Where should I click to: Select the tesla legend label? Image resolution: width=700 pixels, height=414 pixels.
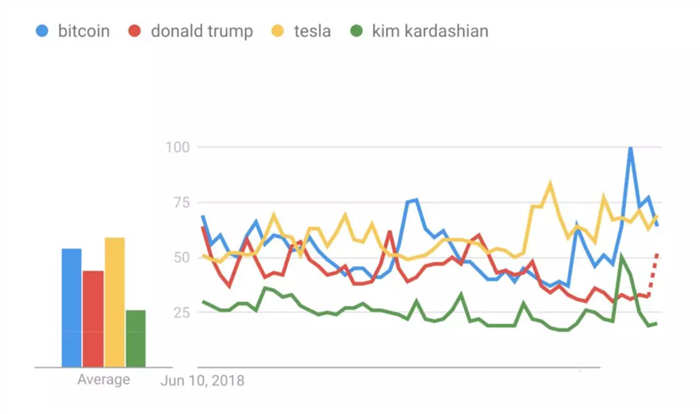coord(312,31)
